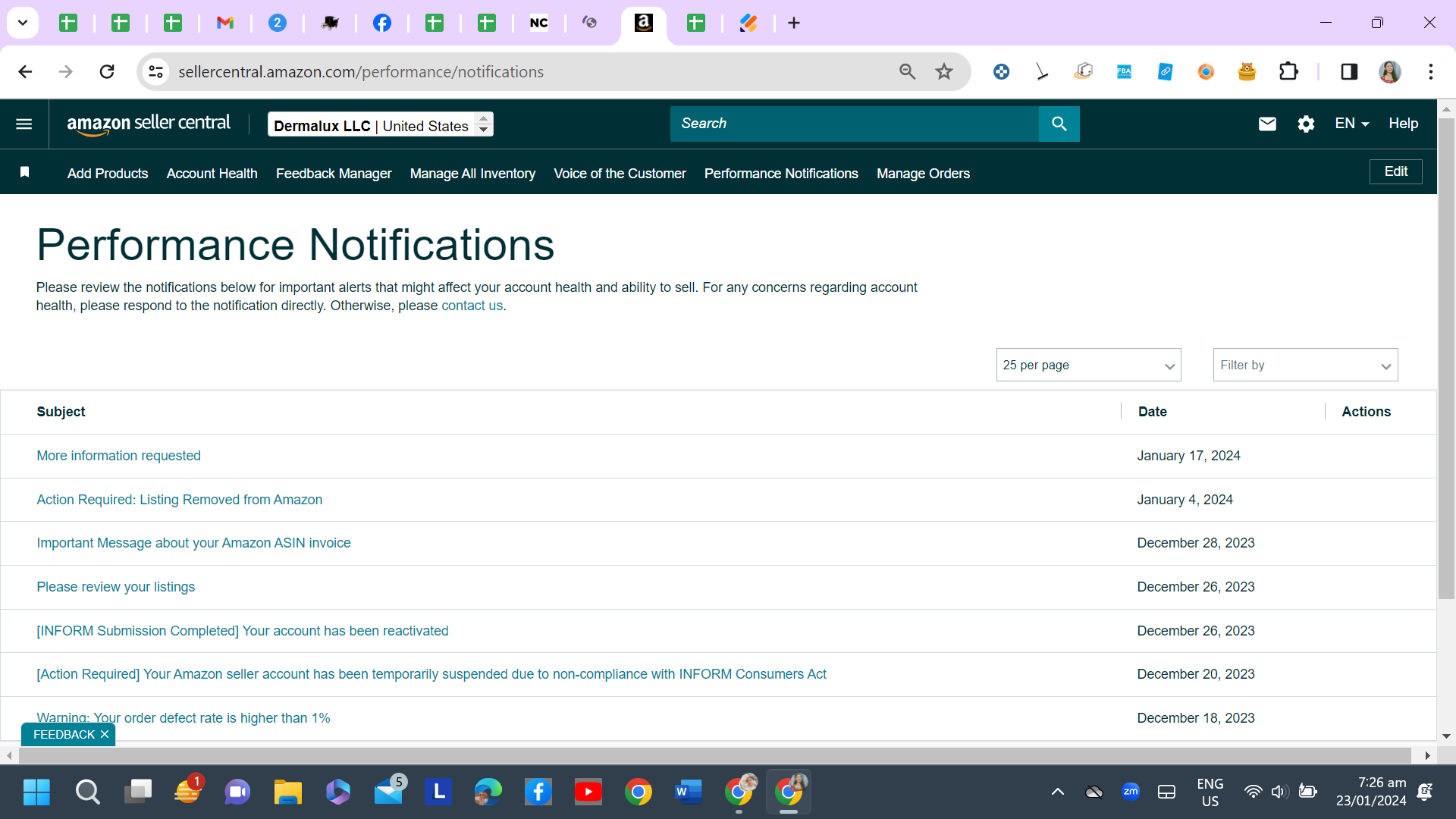Close the FEEDBACK tab

click(105, 734)
